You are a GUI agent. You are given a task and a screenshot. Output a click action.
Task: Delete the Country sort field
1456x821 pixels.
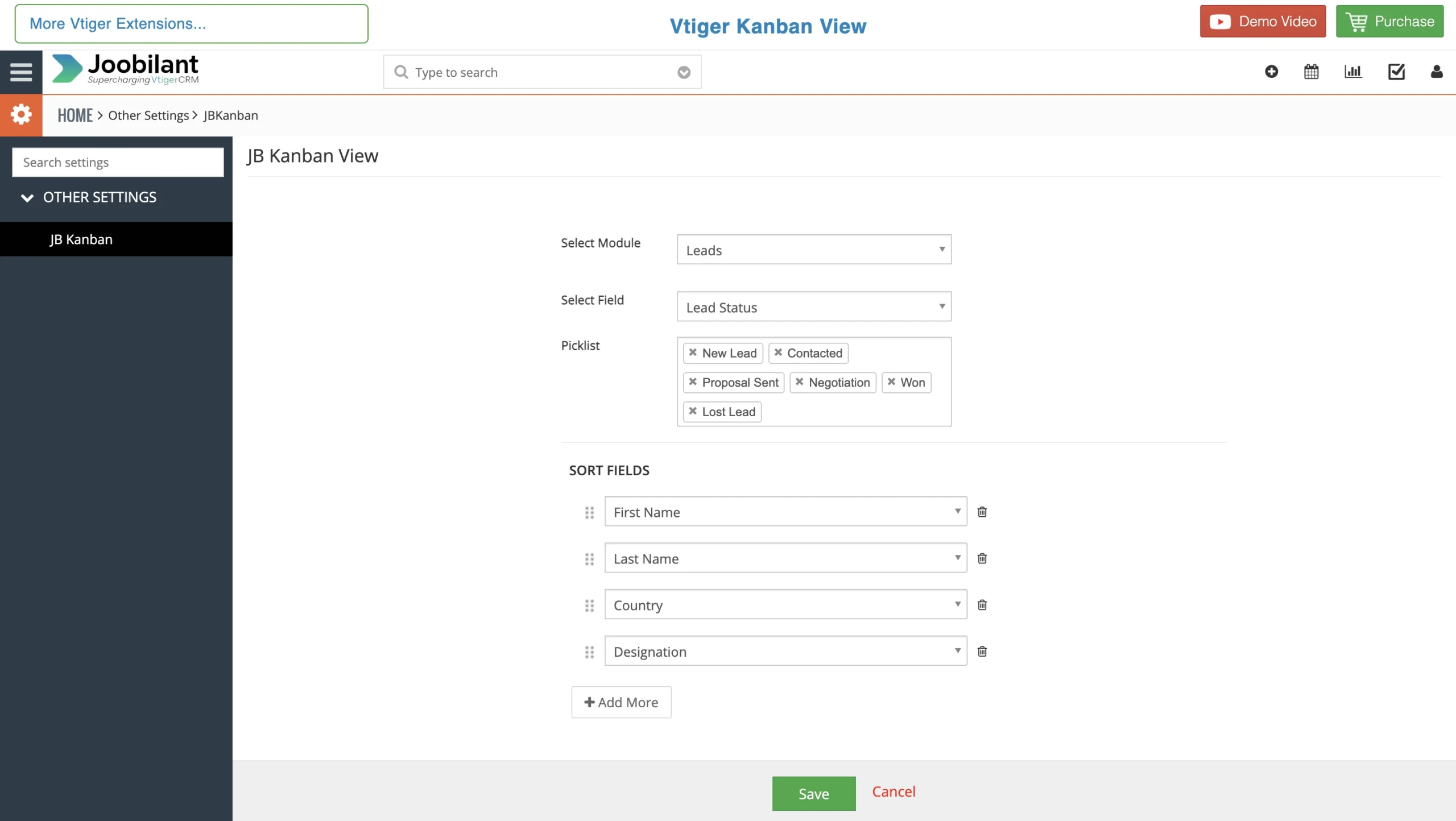click(x=982, y=605)
